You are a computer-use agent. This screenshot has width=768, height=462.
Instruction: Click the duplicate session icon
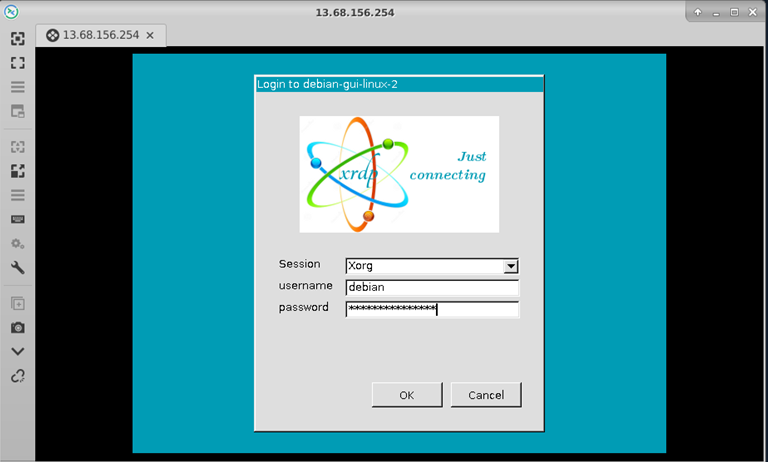point(18,304)
